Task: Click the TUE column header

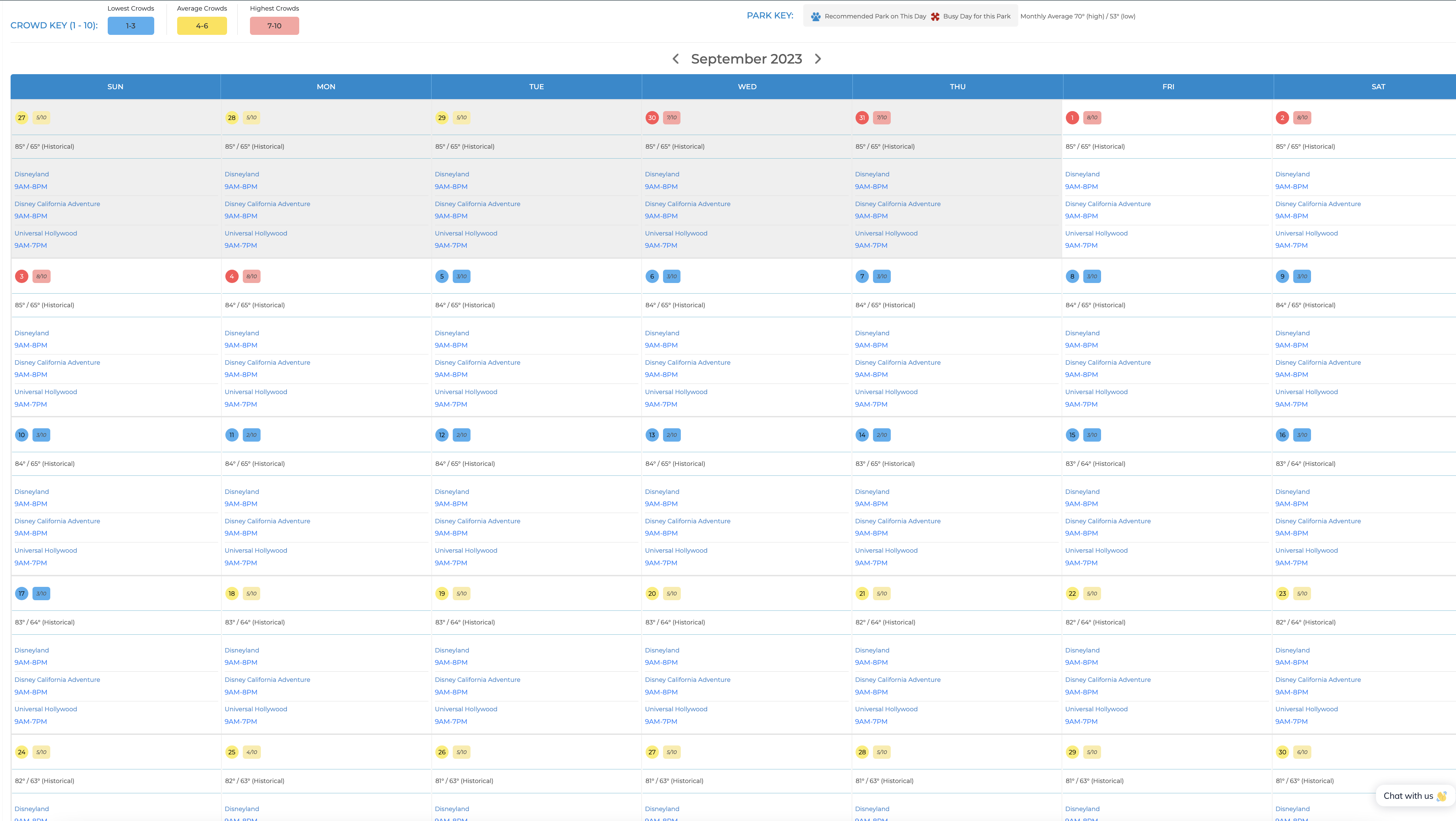Action: [x=537, y=86]
